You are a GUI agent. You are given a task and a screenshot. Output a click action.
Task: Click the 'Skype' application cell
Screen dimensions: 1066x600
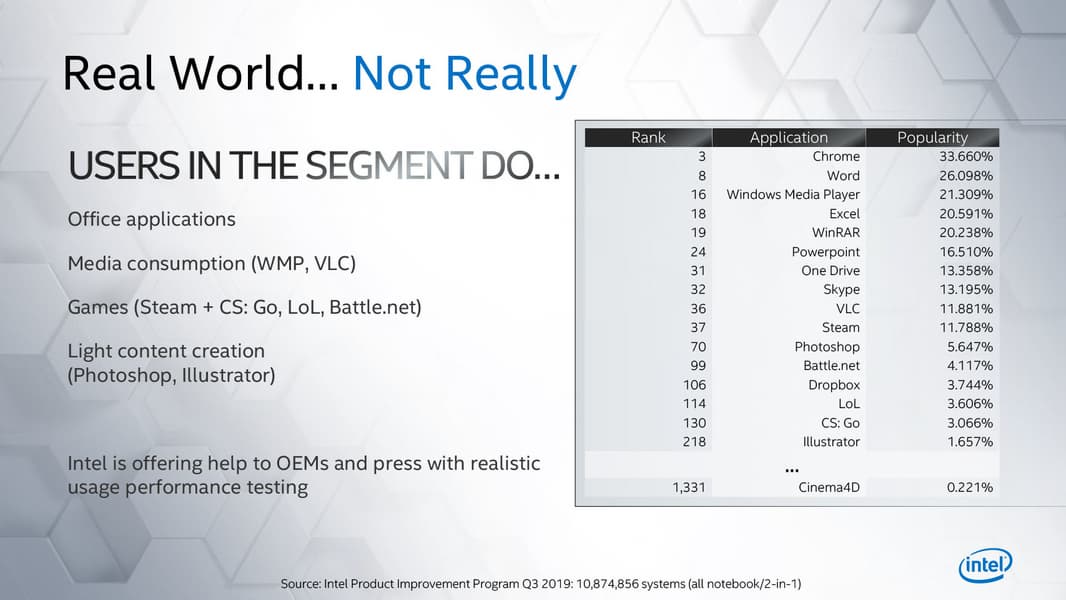[842, 289]
